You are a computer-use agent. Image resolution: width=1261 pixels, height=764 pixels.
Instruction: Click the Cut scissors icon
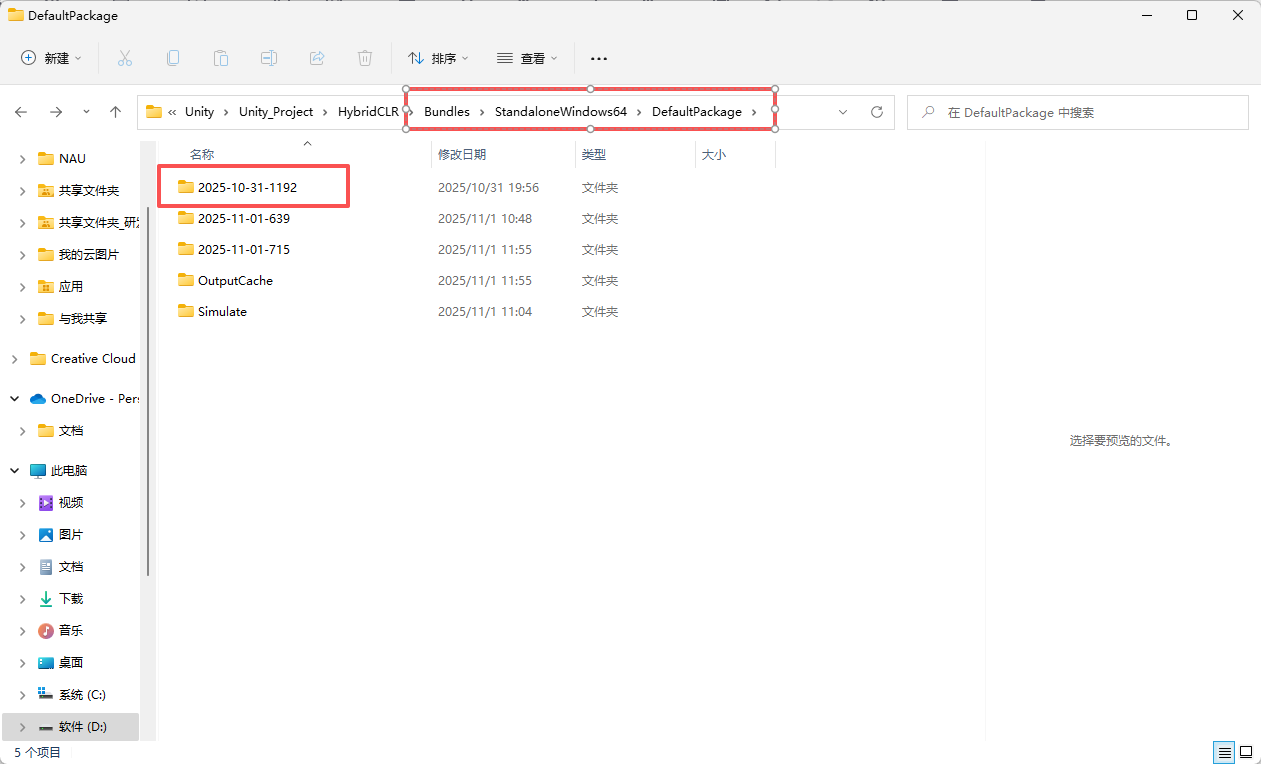tap(125, 58)
